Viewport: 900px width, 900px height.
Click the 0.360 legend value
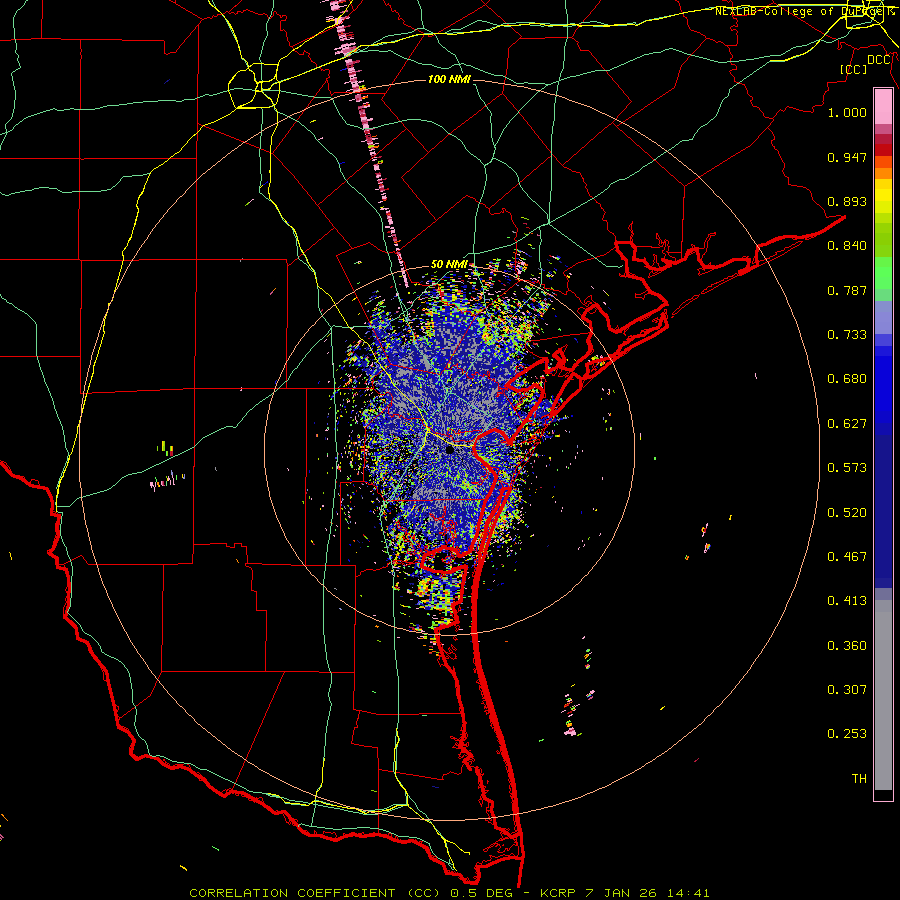point(847,646)
